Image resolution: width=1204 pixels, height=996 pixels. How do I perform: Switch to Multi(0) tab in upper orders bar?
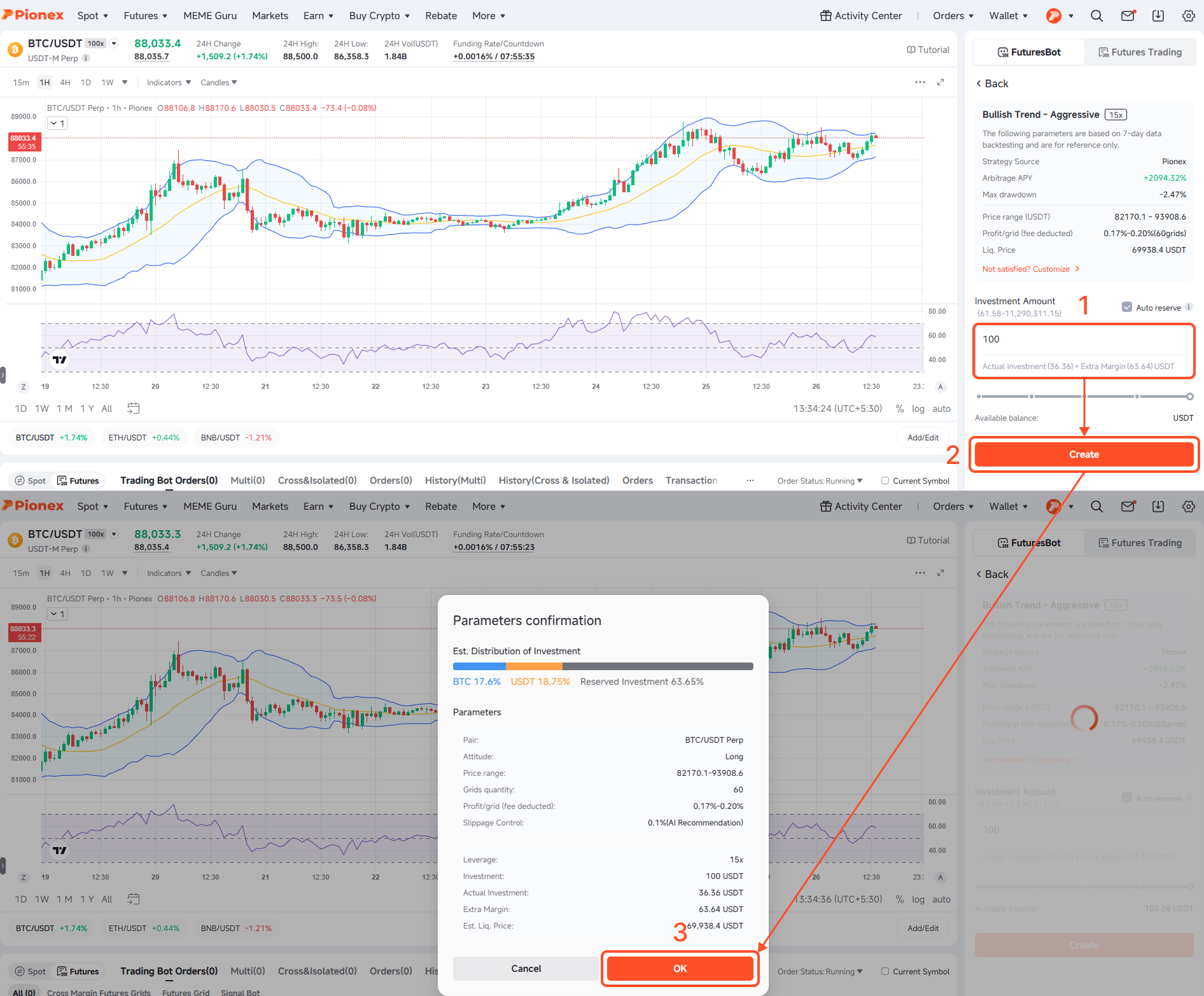[248, 480]
